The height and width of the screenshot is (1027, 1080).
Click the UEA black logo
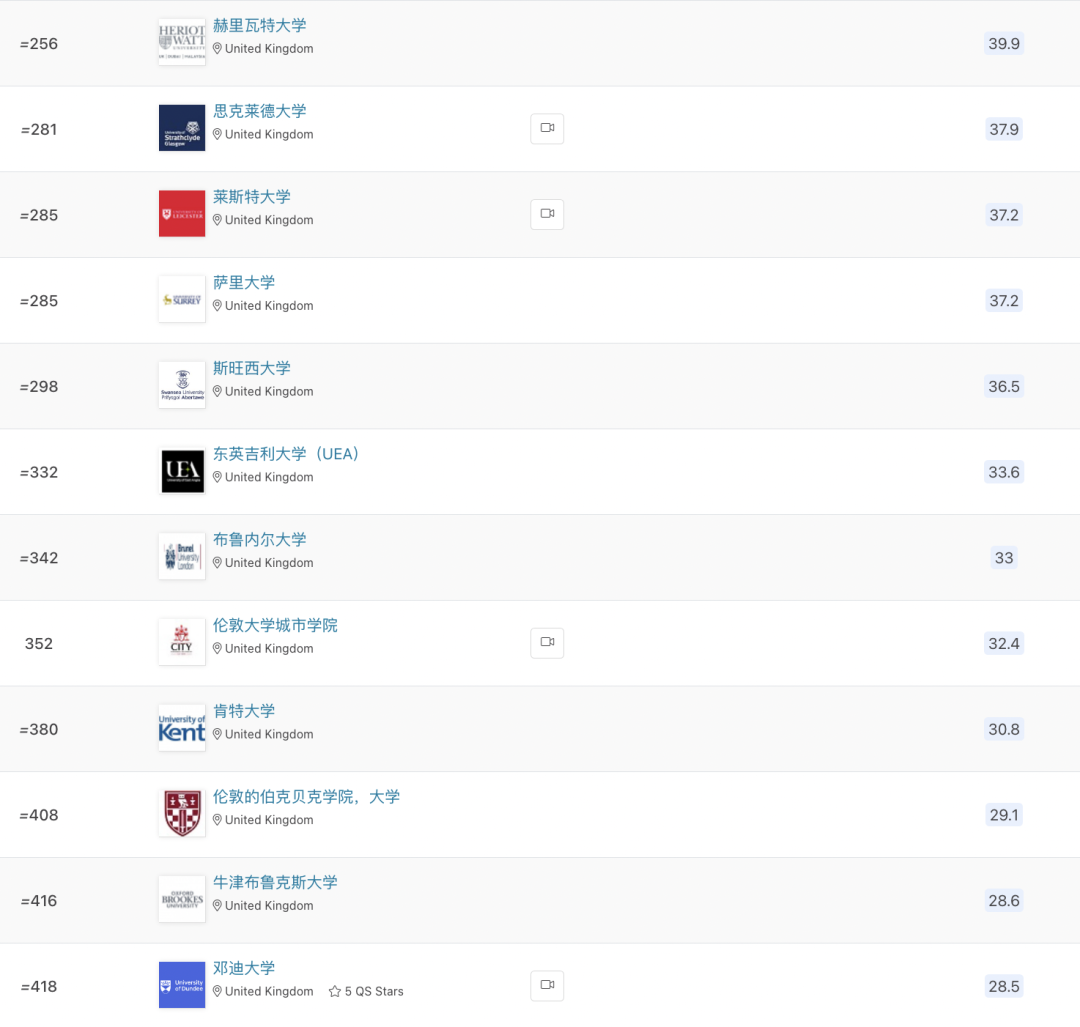tap(182, 471)
